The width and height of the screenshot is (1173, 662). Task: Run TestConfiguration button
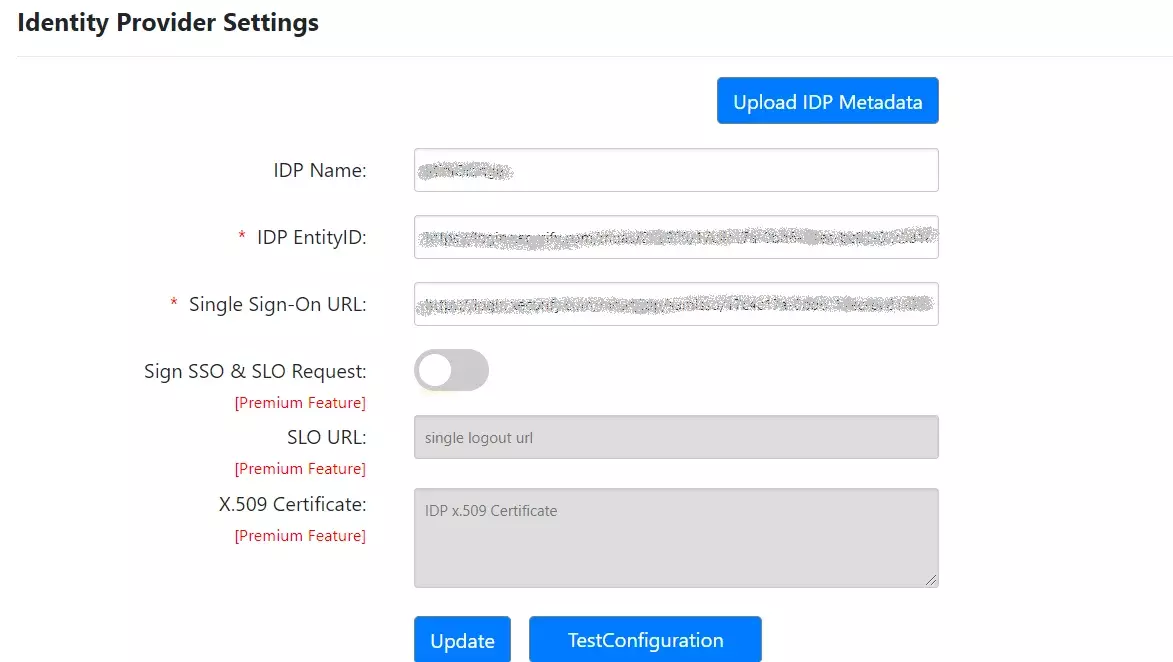click(645, 640)
